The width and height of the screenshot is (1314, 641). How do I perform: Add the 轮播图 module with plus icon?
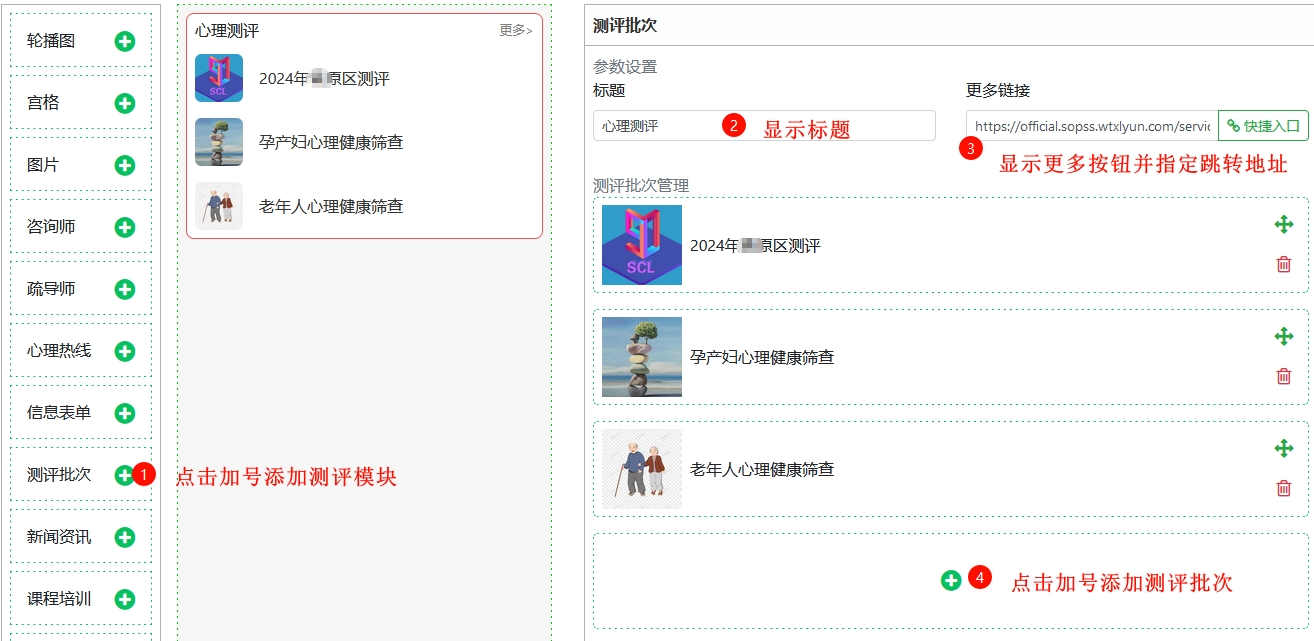[124, 41]
